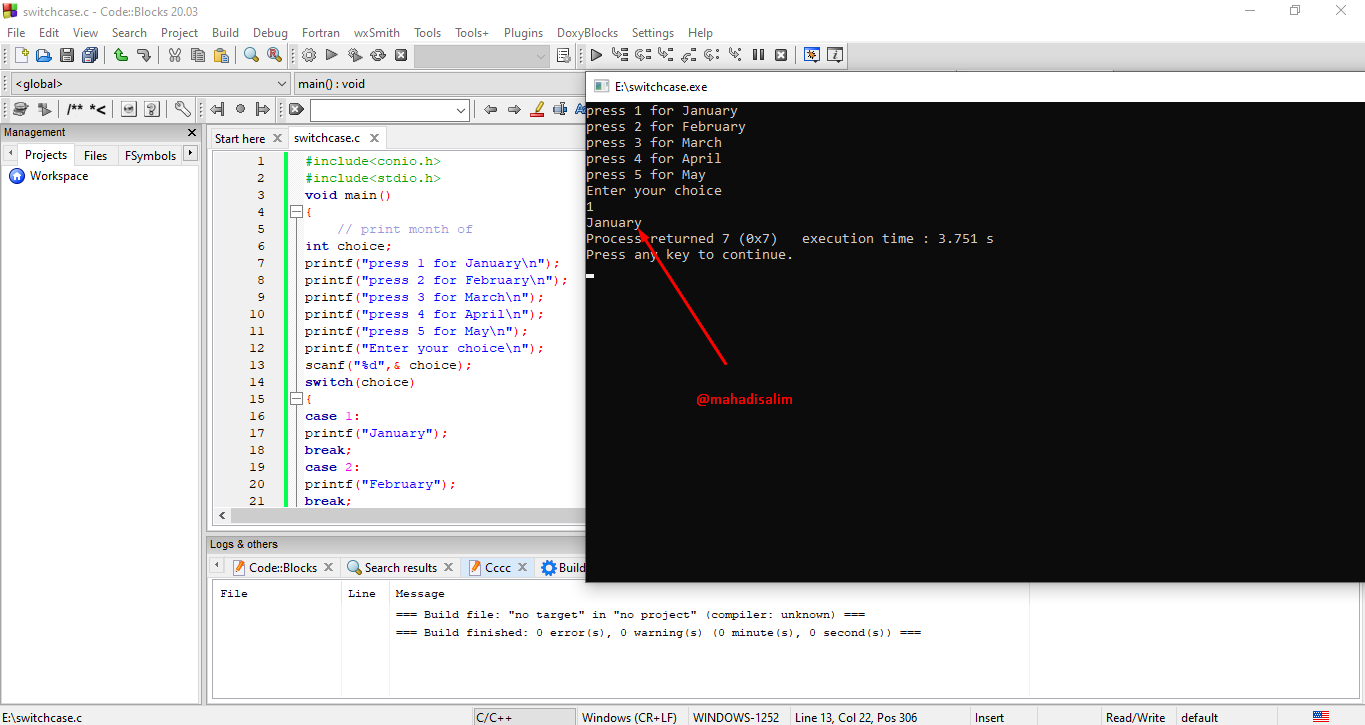Insert a Doxygen block comment (/**)
Screen dimensions: 1365x725
pyautogui.click(x=75, y=110)
